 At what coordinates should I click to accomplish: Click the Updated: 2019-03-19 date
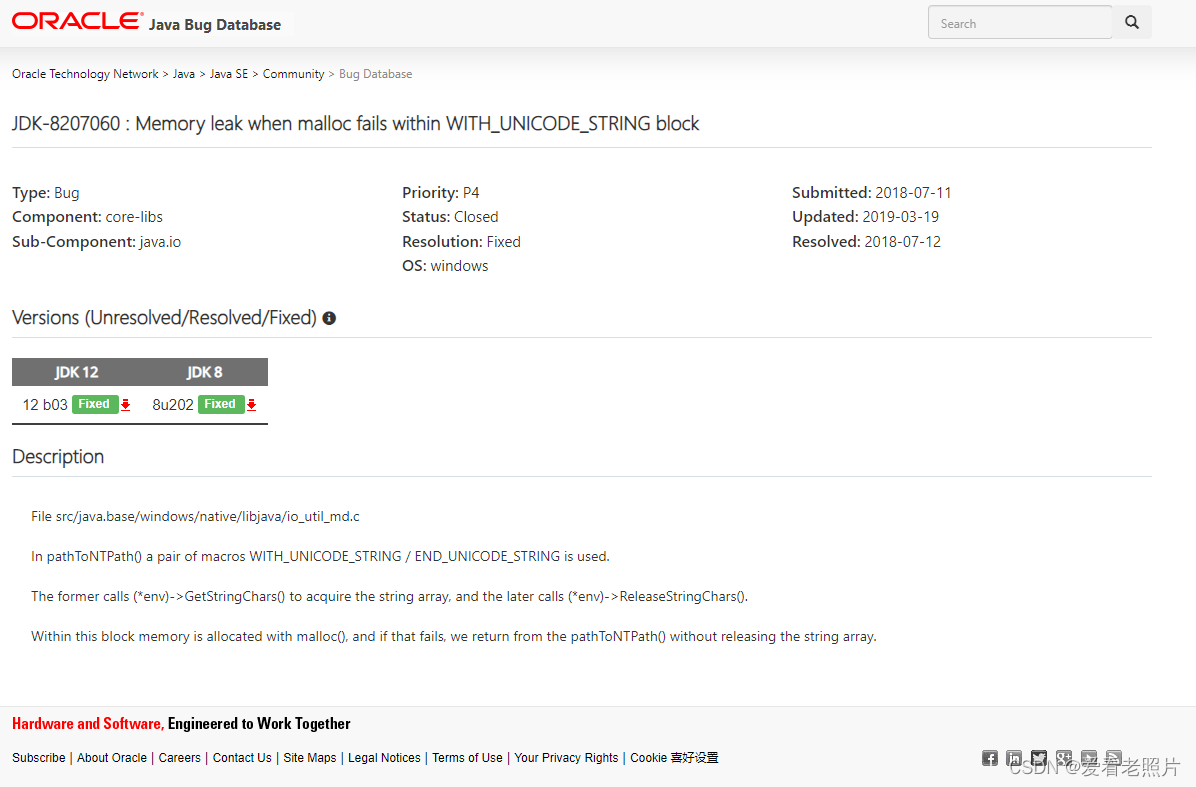(x=866, y=217)
